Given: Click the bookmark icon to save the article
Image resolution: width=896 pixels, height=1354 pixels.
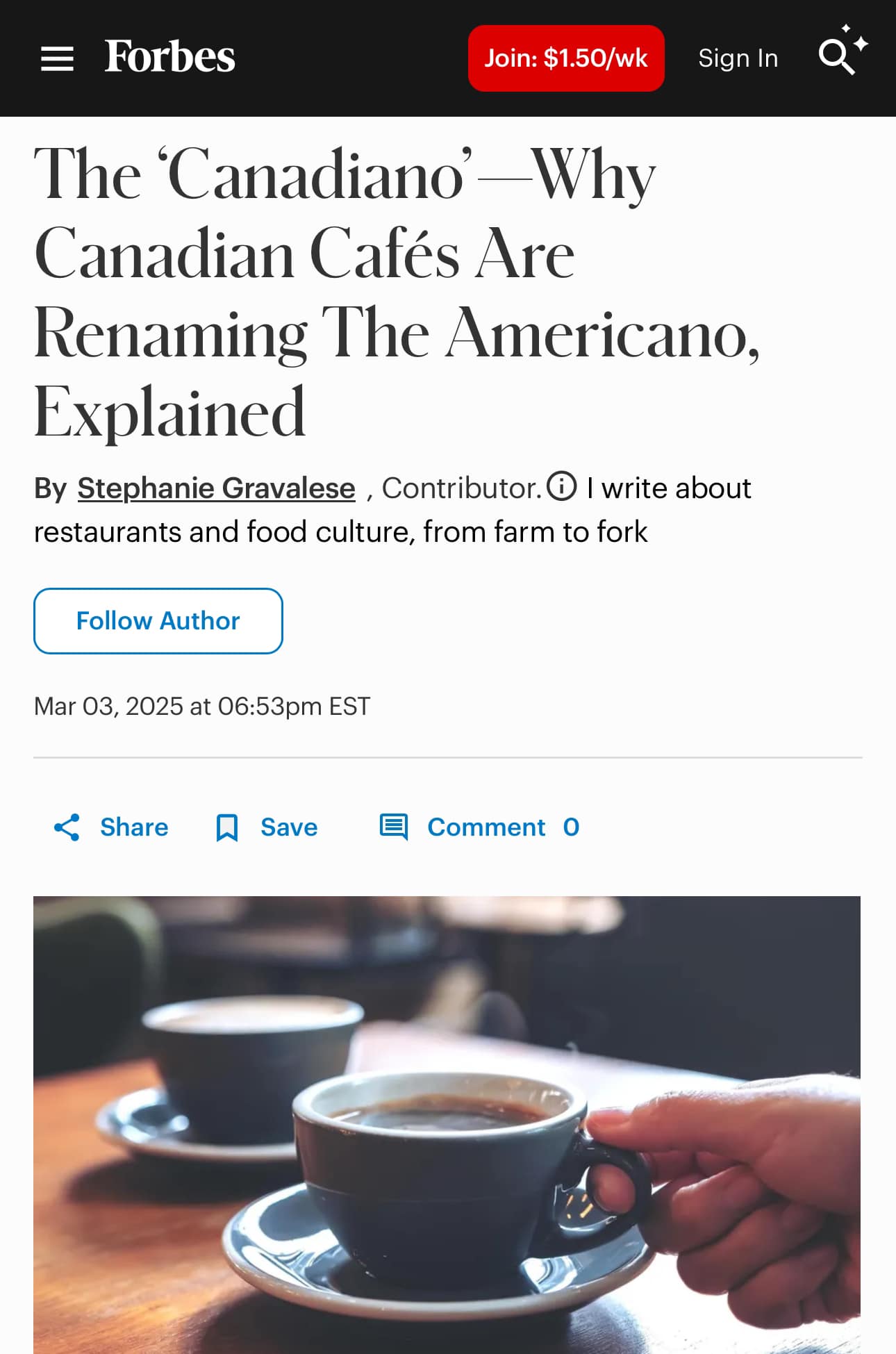Looking at the screenshot, I should pos(226,827).
